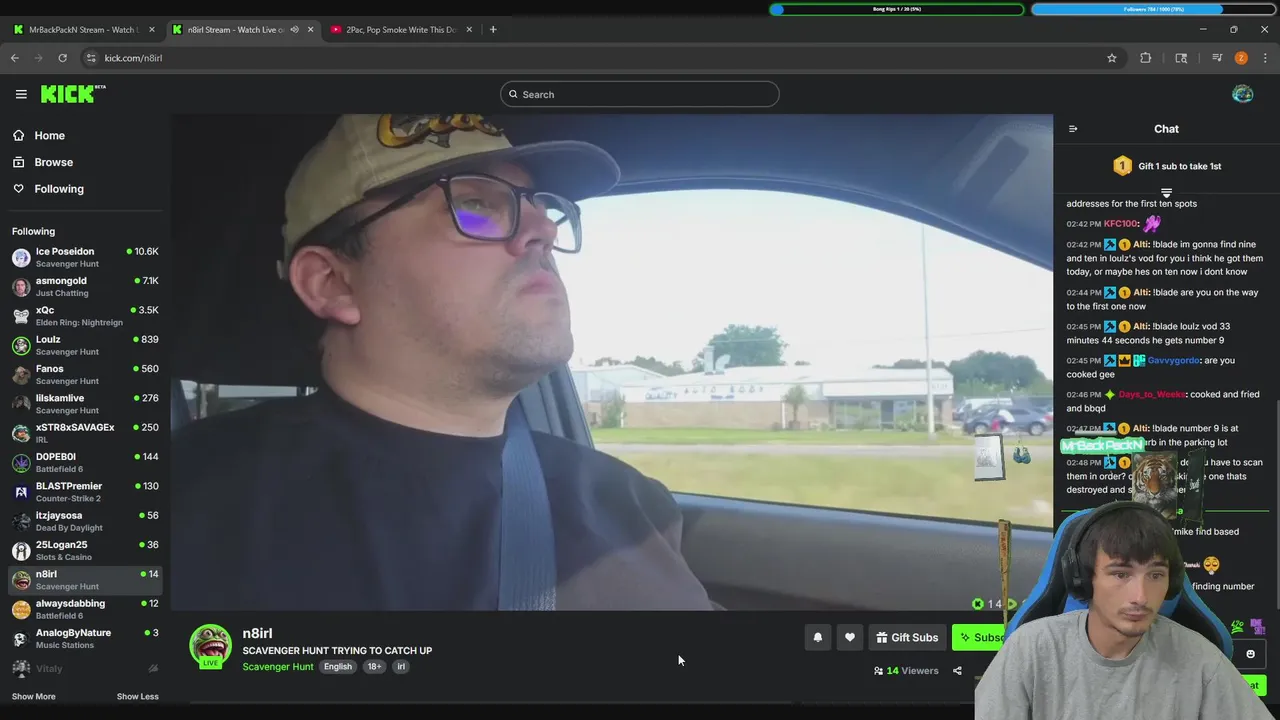Click the 14 Viewers count
The image size is (1280, 720).
point(906,671)
